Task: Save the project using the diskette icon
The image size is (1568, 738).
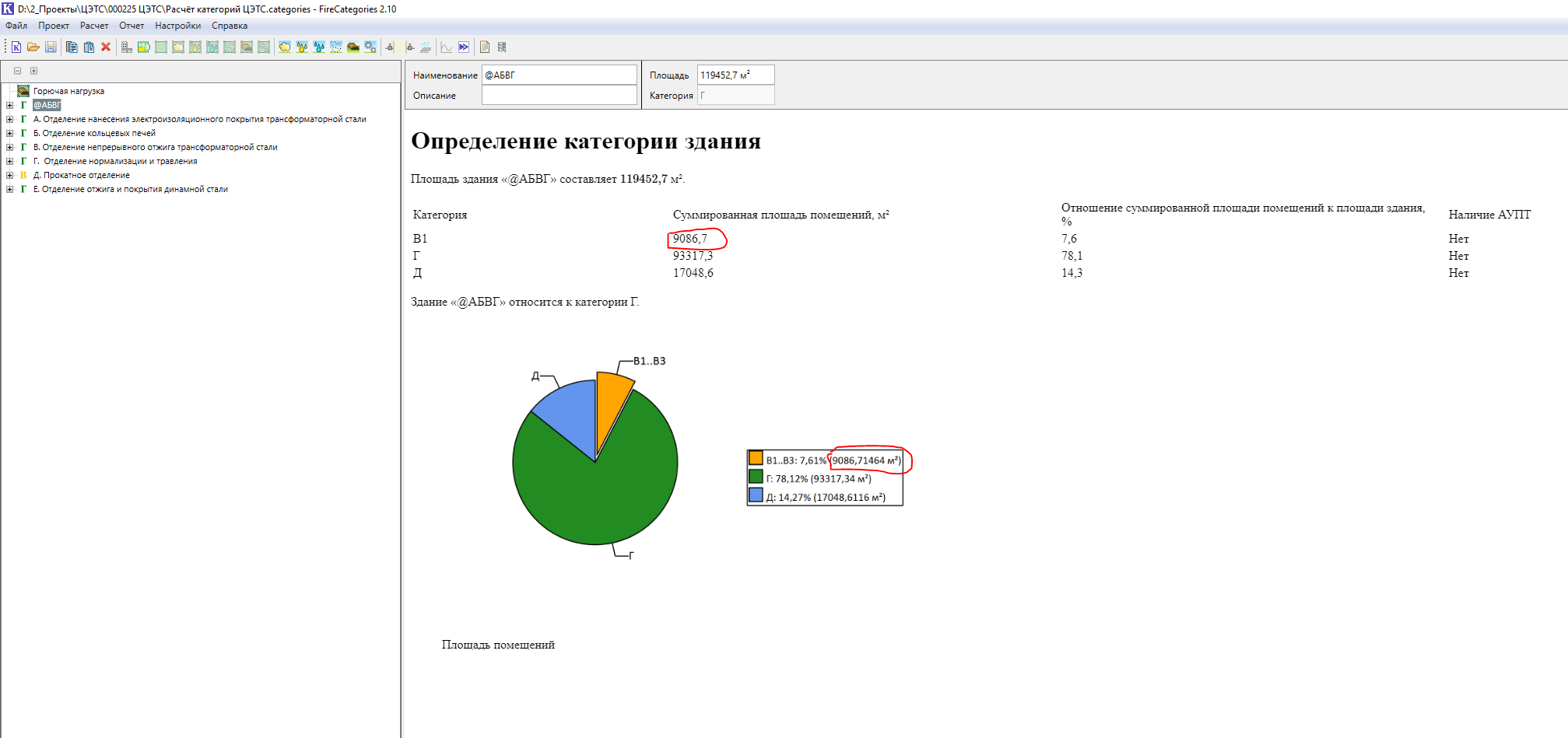Action: tap(51, 47)
